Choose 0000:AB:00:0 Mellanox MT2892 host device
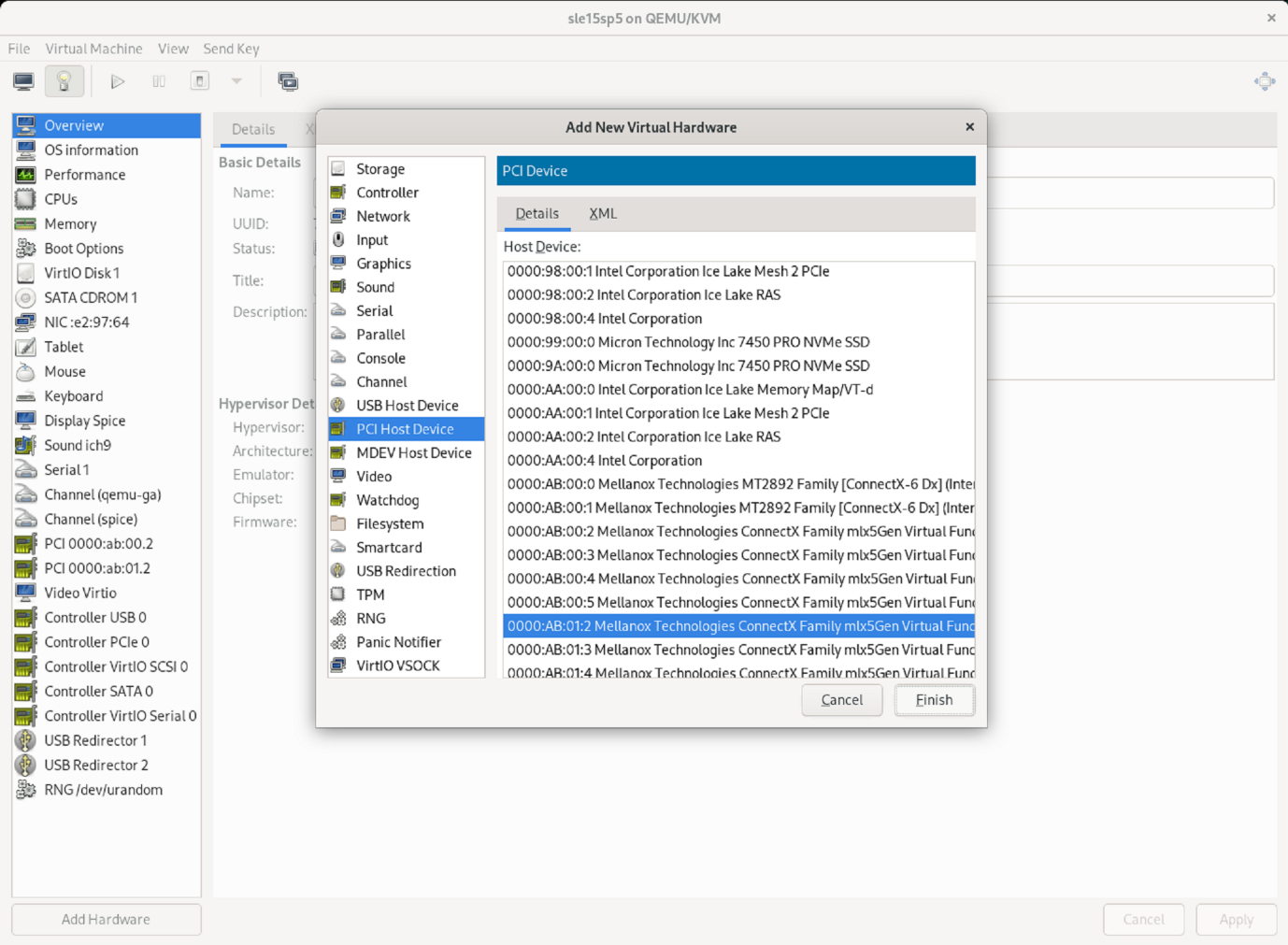1288x945 pixels. pos(738,484)
